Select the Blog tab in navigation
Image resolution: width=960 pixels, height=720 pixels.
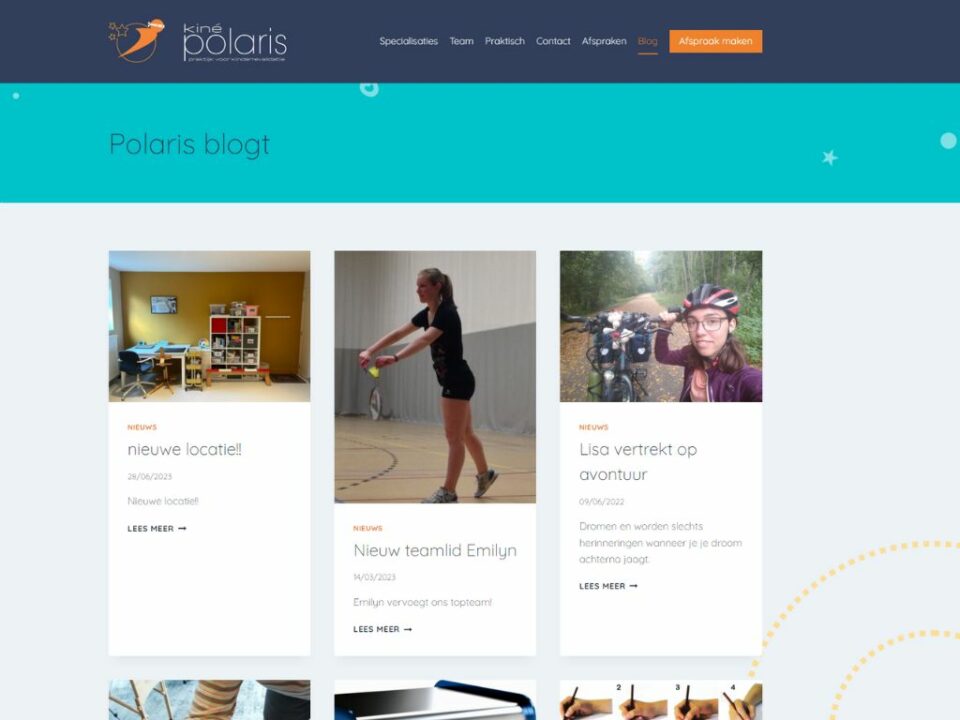tap(647, 41)
